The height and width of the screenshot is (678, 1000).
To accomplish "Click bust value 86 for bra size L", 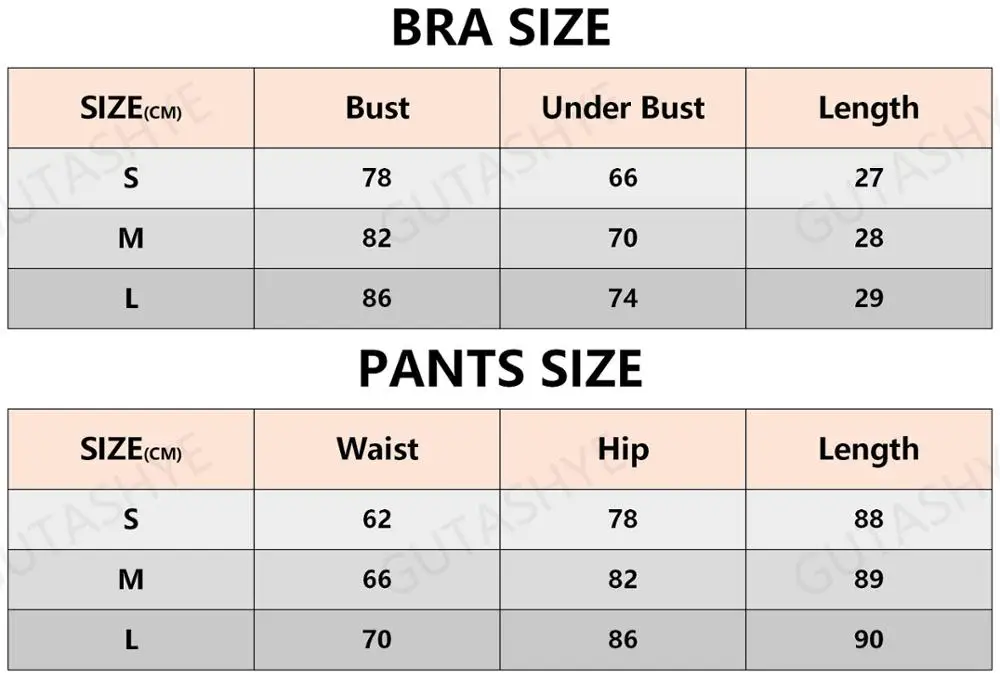I will tap(377, 298).
